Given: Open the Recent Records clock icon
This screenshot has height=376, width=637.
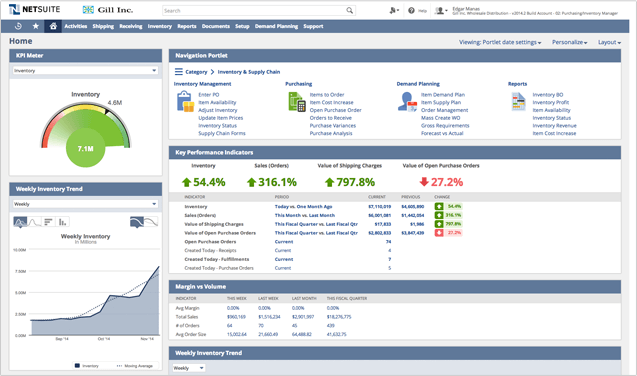Looking at the screenshot, I should click(18, 26).
